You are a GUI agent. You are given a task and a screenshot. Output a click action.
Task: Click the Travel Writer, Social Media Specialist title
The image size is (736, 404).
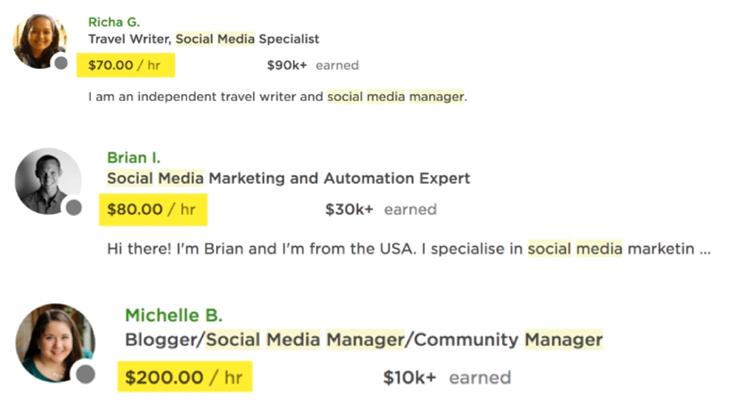[203, 39]
